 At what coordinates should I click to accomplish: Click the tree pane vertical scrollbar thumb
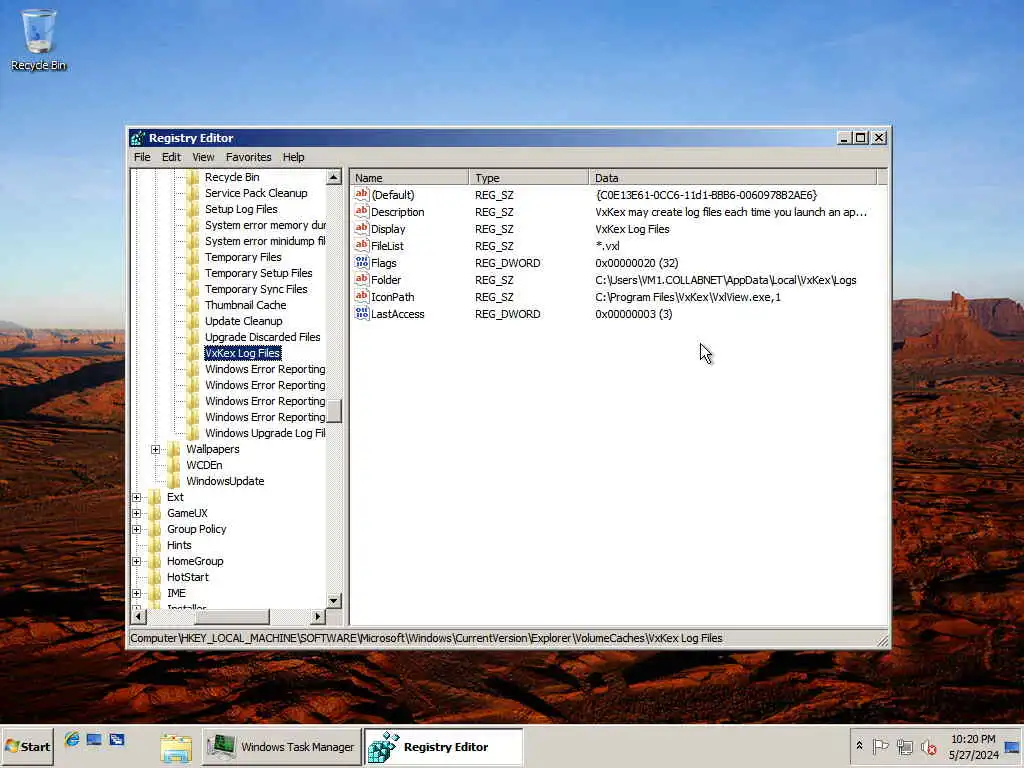(x=334, y=411)
